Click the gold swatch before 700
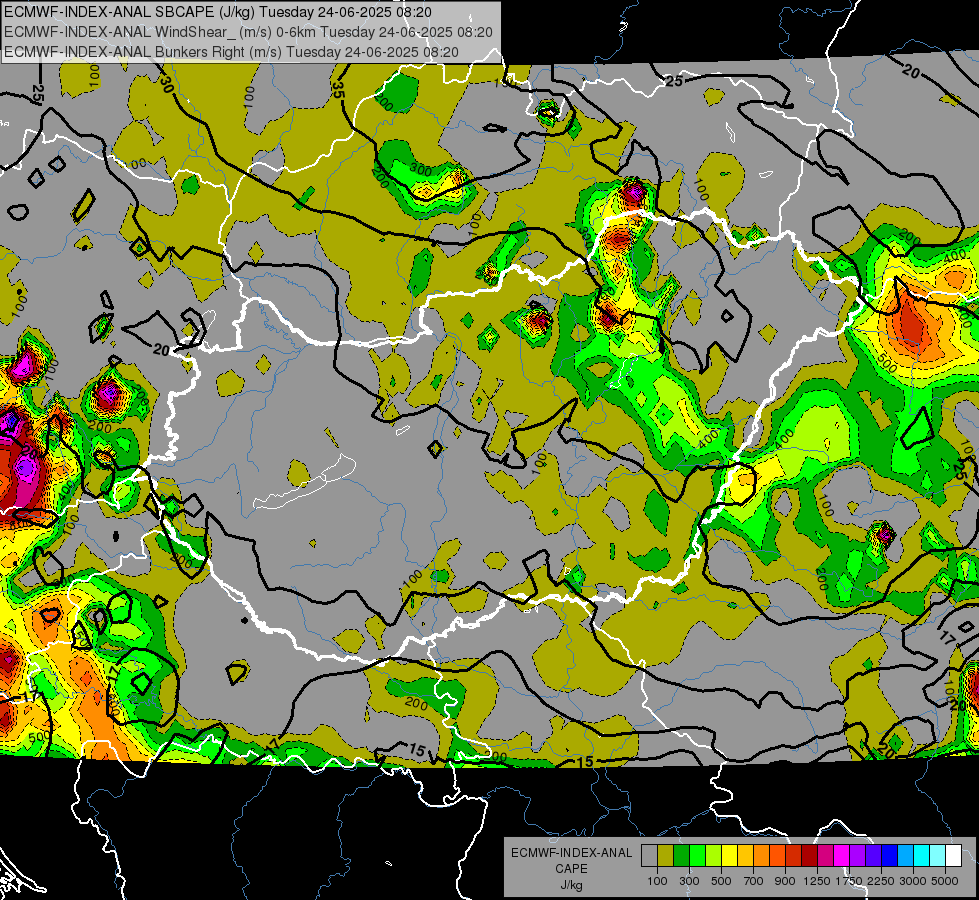This screenshot has width=979, height=900. [x=745, y=856]
